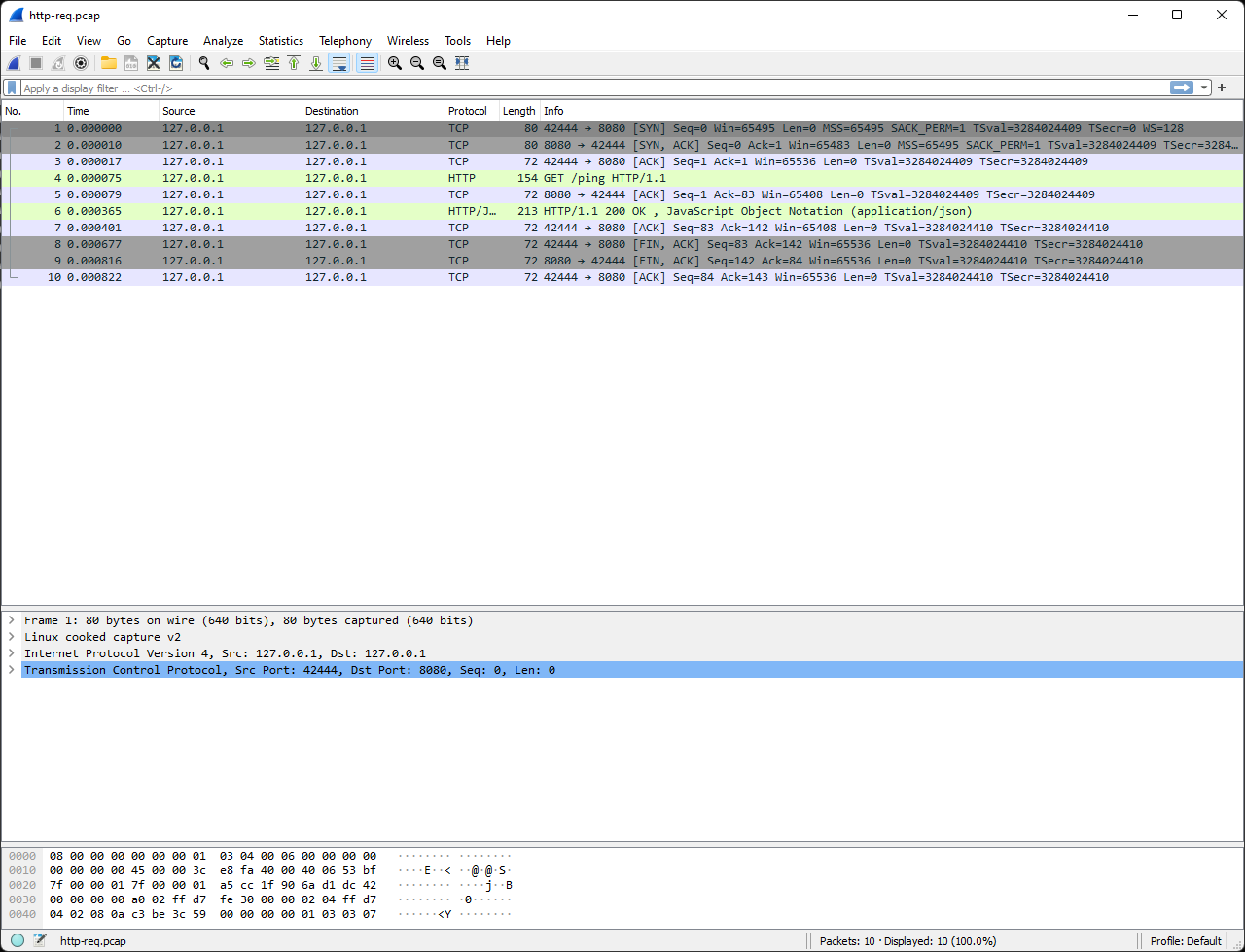The height and width of the screenshot is (952, 1245).
Task: Click the Info column header
Action: click(x=891, y=111)
